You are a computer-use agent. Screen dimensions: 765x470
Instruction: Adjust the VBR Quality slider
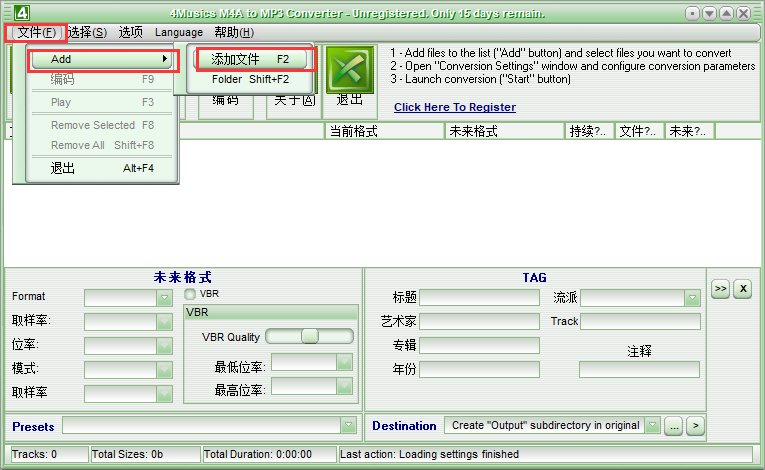(x=309, y=336)
